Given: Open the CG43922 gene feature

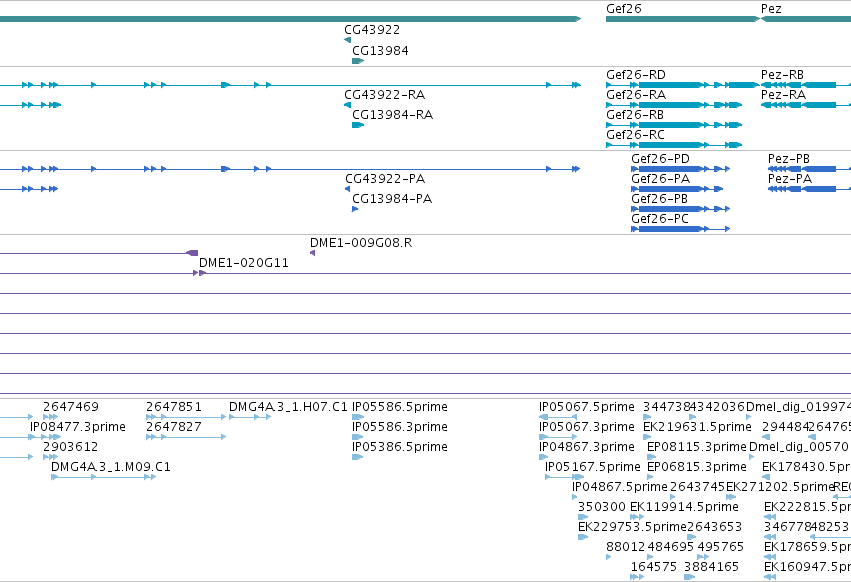Looking at the screenshot, I should point(347,40).
